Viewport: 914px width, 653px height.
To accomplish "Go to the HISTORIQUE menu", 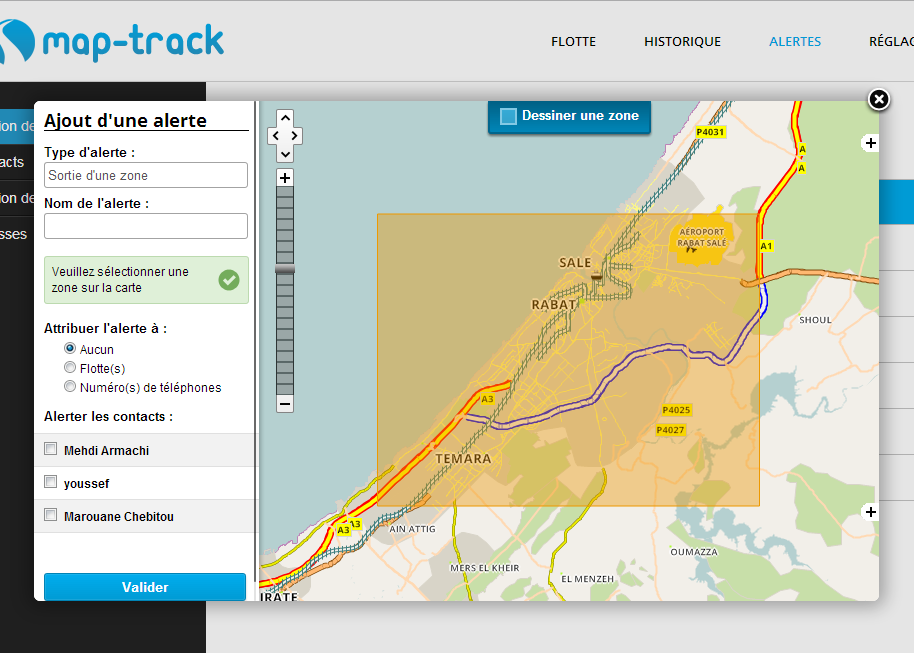I will (682, 42).
